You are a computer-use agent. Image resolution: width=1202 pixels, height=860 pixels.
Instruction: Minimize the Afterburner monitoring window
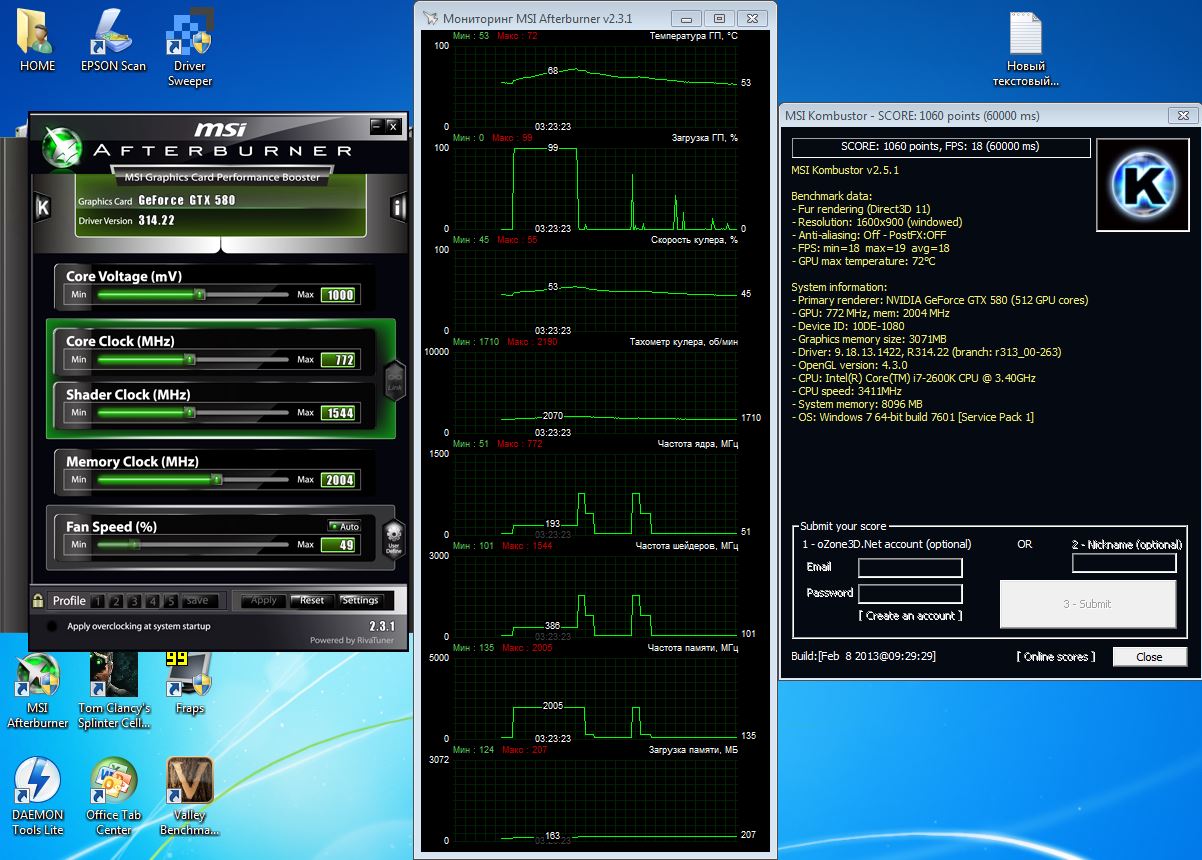click(x=685, y=18)
